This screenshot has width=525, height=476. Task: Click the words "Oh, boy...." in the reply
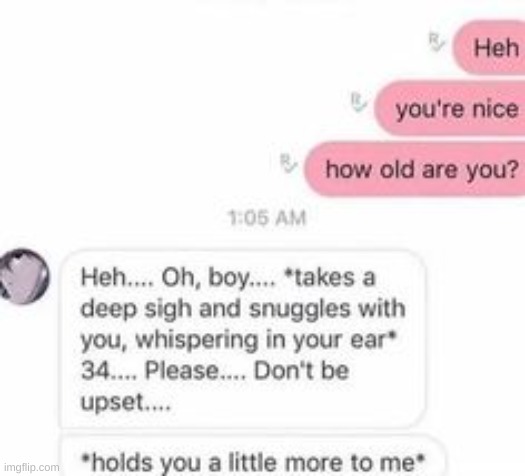point(219,278)
